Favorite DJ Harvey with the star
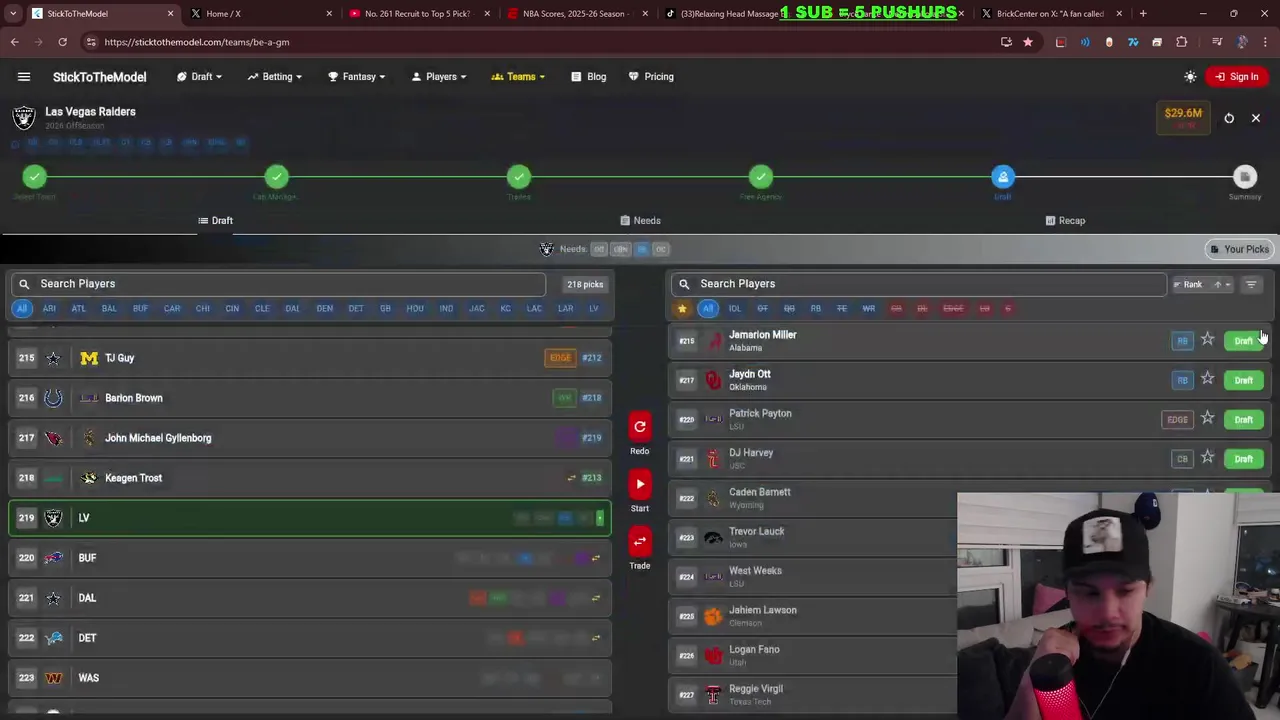Viewport: 1280px width, 720px height. (x=1208, y=458)
